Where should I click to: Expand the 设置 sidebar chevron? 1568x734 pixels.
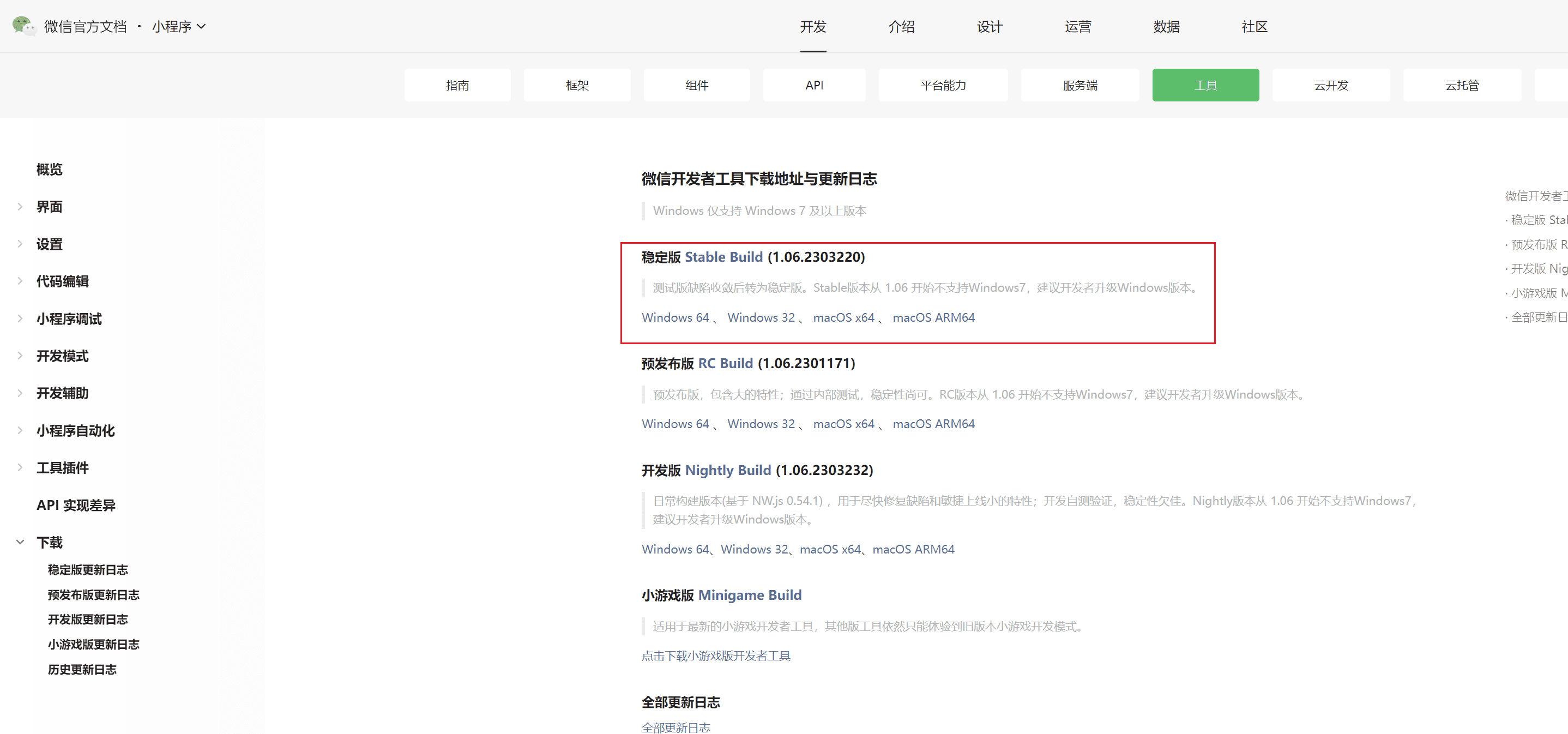[20, 244]
